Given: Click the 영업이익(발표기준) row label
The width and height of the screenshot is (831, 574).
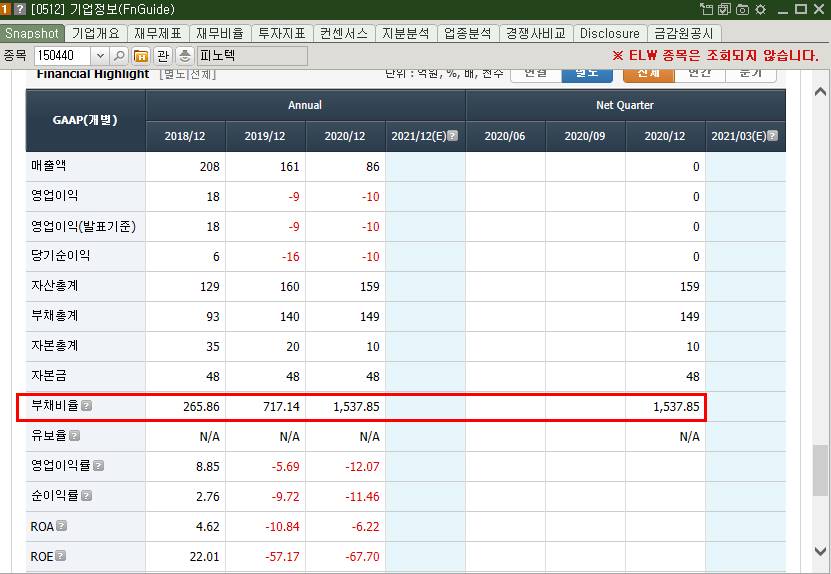Looking at the screenshot, I should (83, 226).
